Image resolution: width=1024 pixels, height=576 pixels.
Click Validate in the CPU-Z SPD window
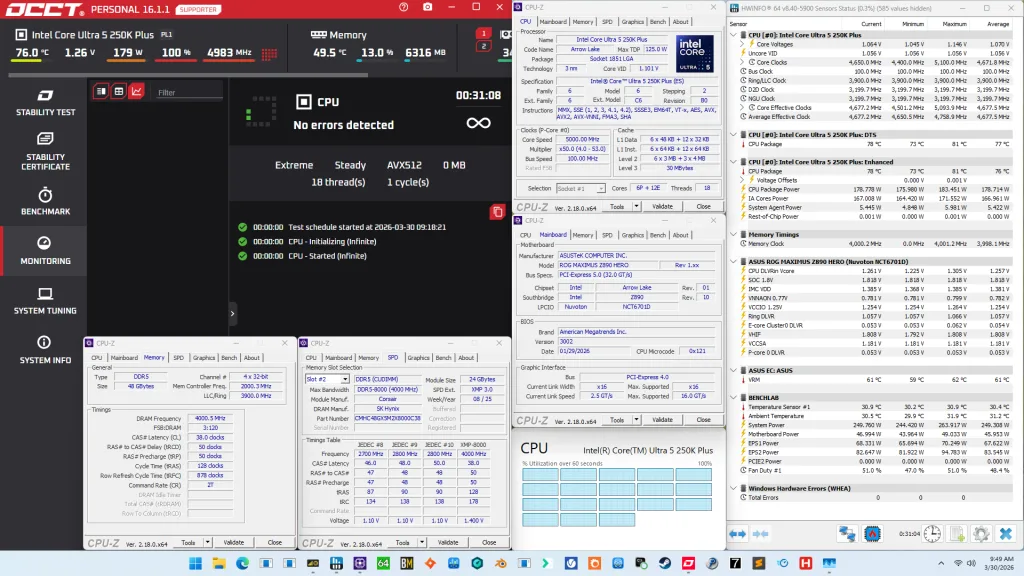pyautogui.click(x=448, y=543)
